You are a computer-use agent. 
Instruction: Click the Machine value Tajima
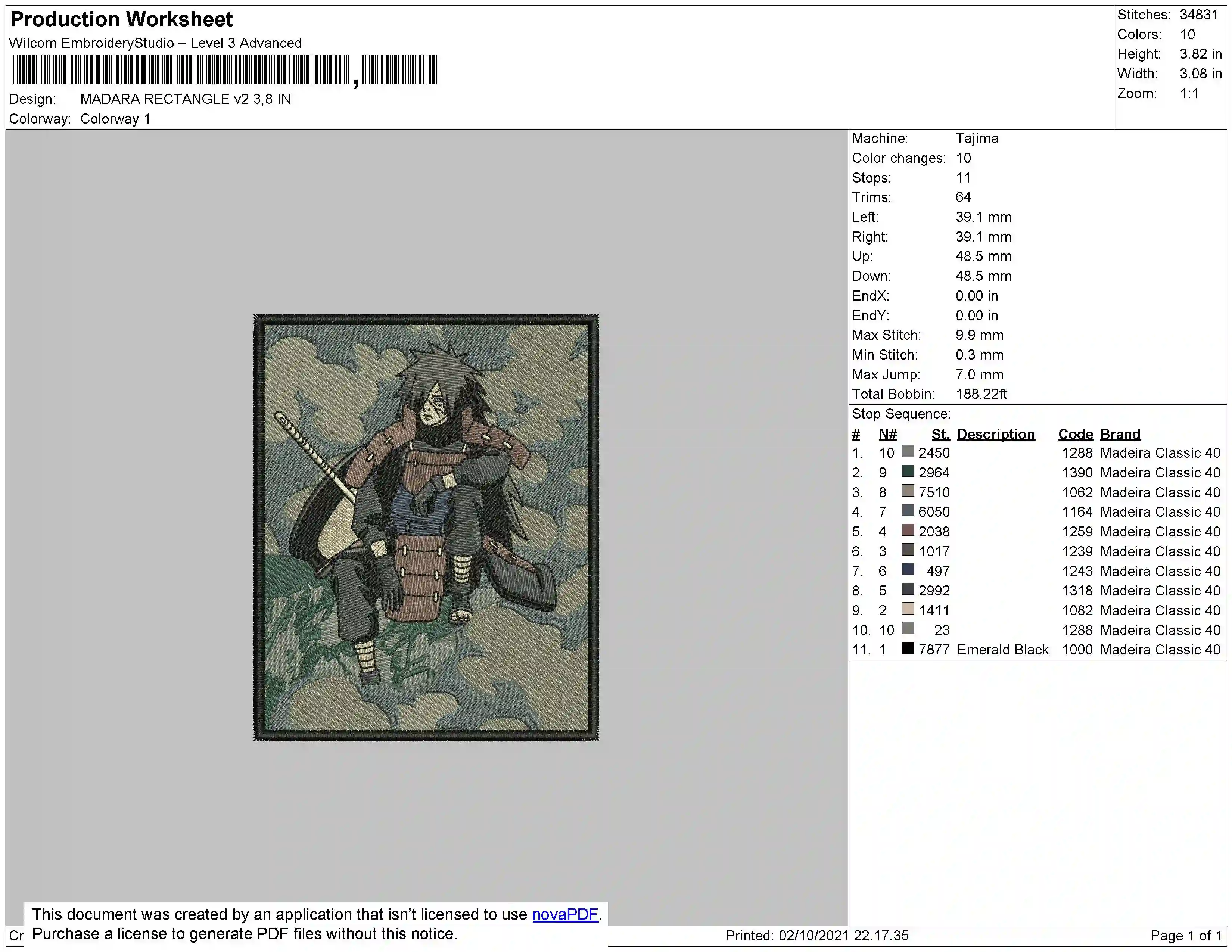point(977,138)
